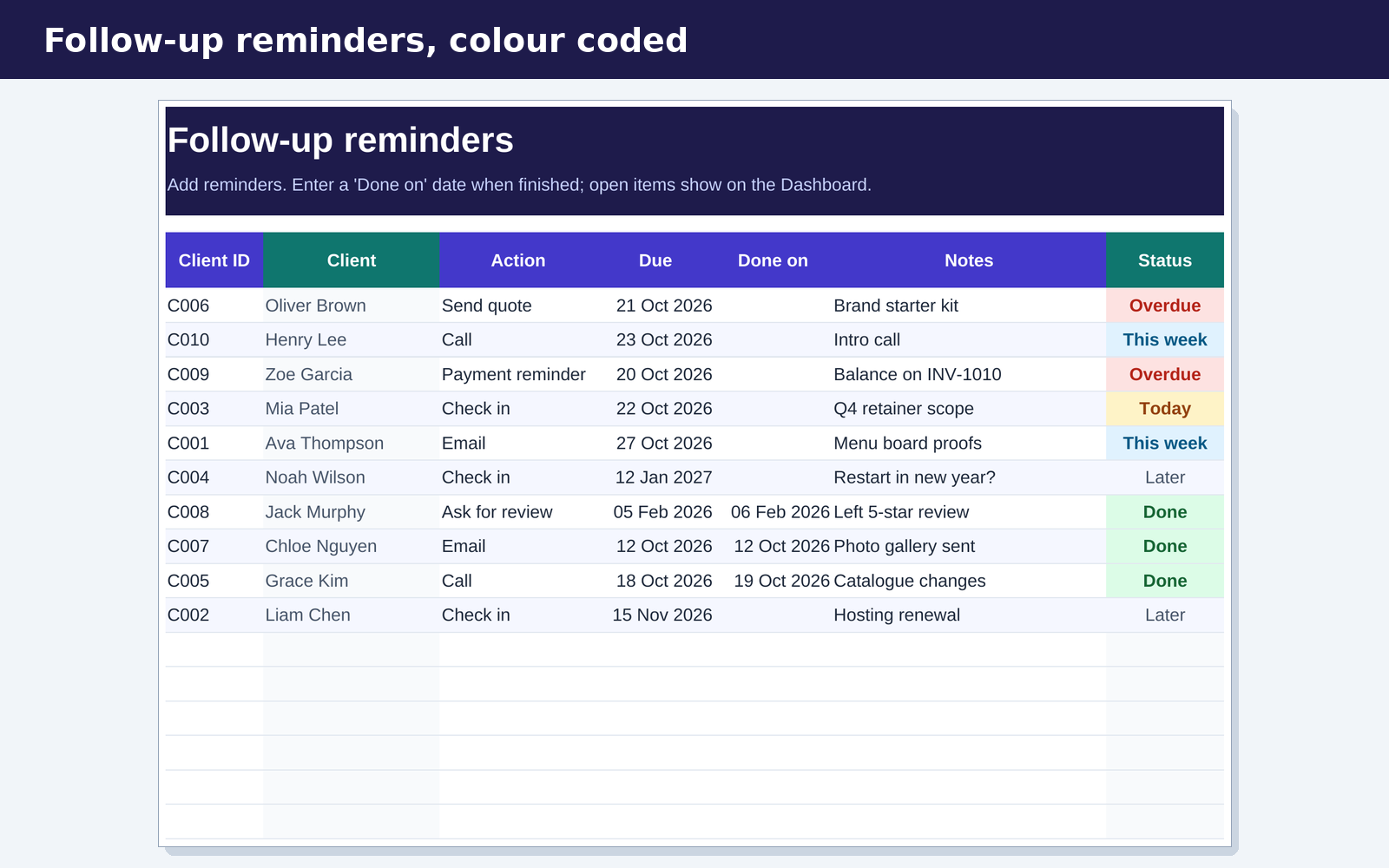Click the Hosting renewal note cell
The width and height of the screenshot is (1389, 868).
[x=969, y=615]
